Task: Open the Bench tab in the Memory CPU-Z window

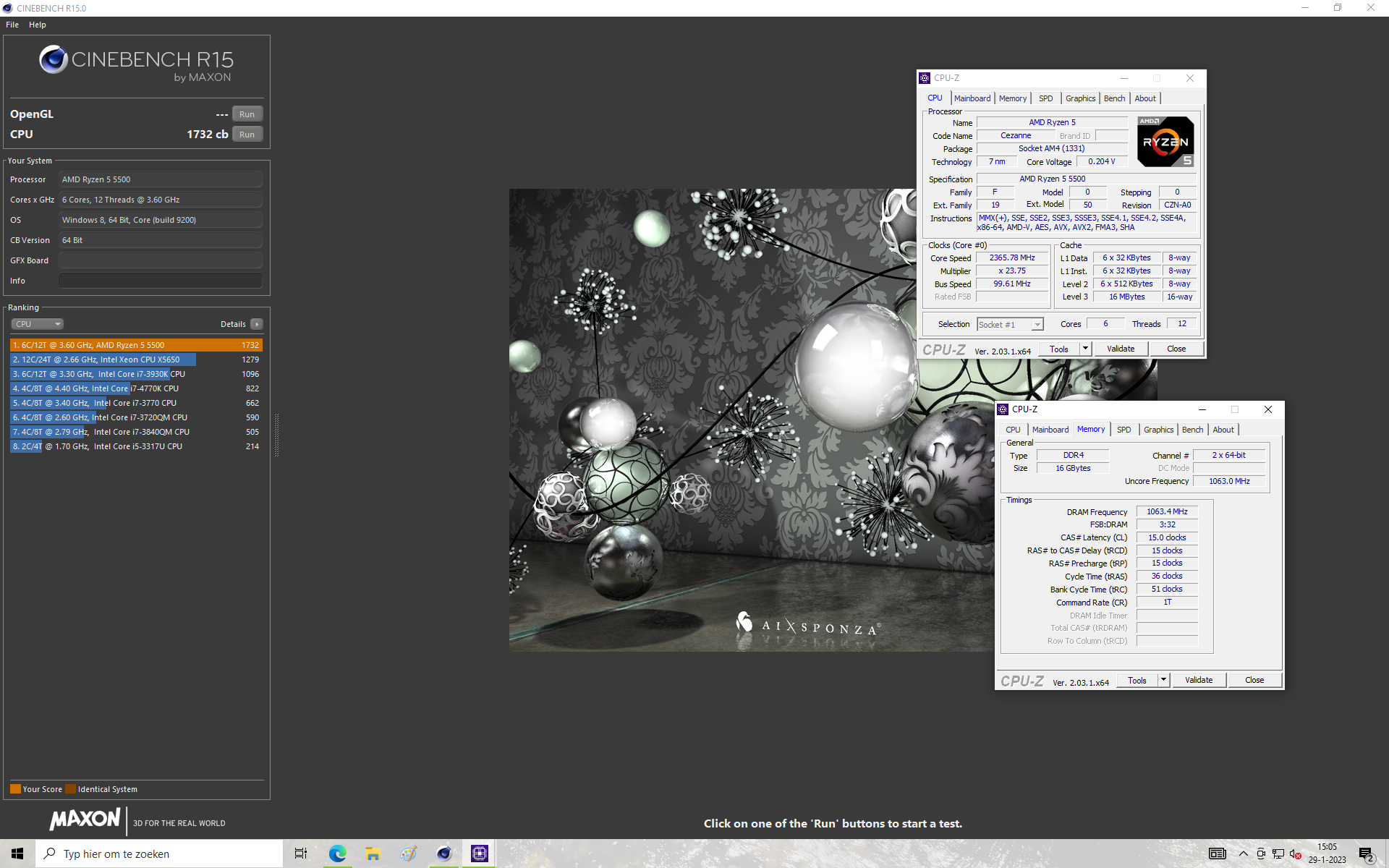Action: pos(1192,430)
